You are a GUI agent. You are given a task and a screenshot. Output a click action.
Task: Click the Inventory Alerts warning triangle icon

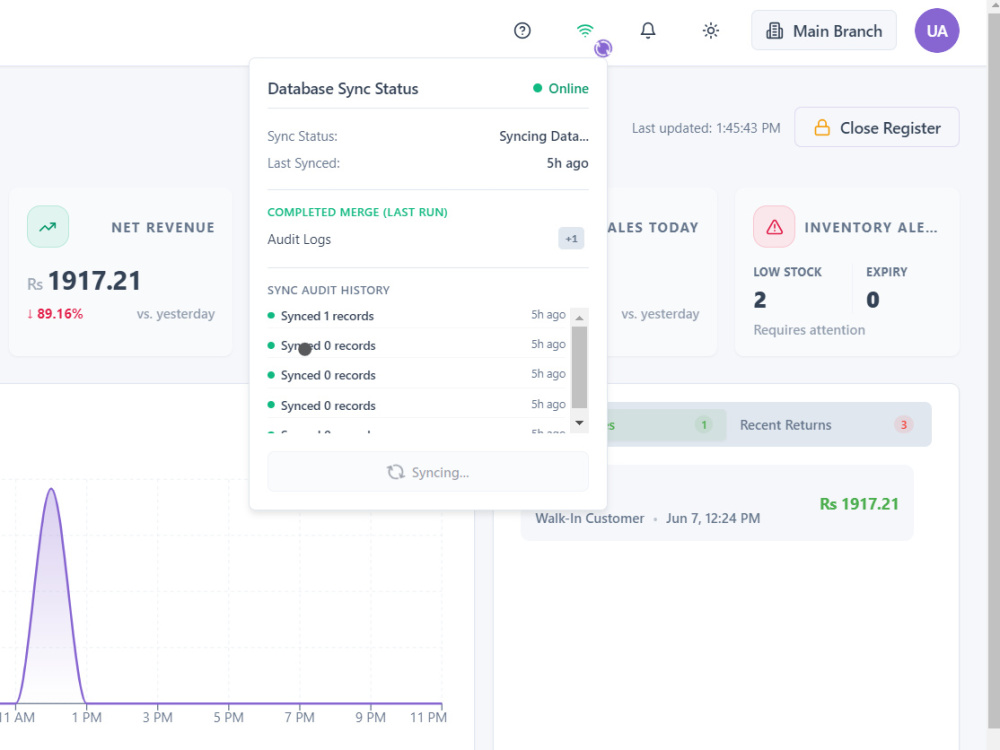(x=774, y=226)
